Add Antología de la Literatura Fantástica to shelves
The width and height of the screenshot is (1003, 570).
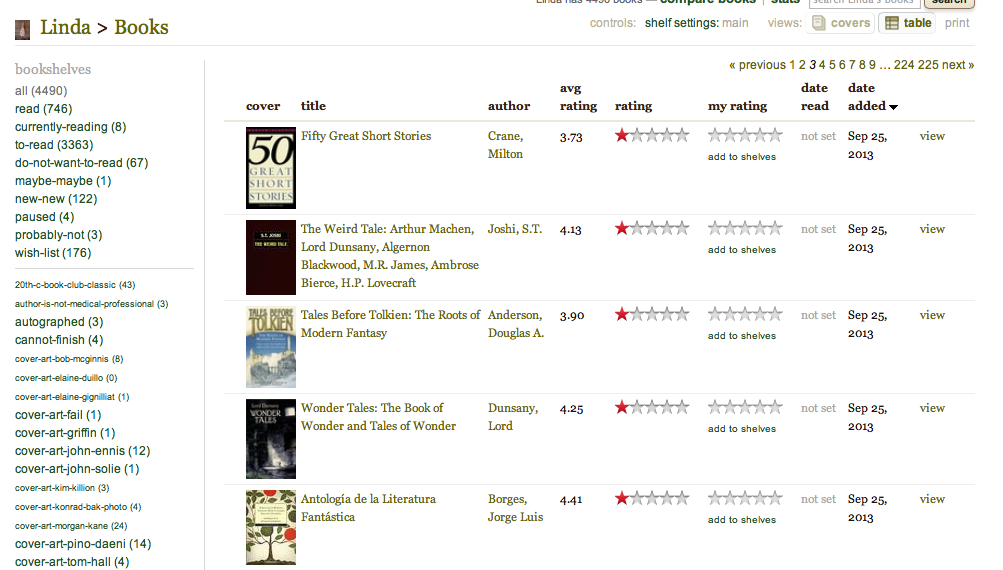pyautogui.click(x=741, y=520)
